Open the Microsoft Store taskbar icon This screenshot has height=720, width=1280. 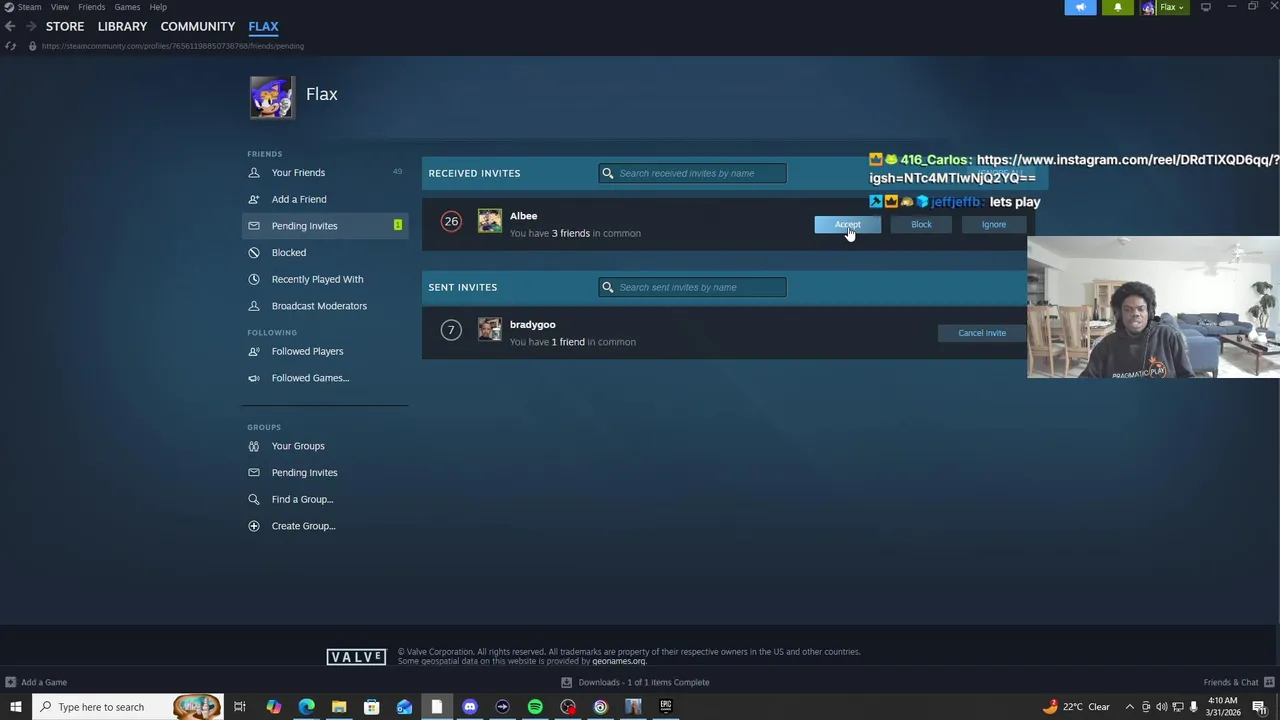[x=371, y=707]
